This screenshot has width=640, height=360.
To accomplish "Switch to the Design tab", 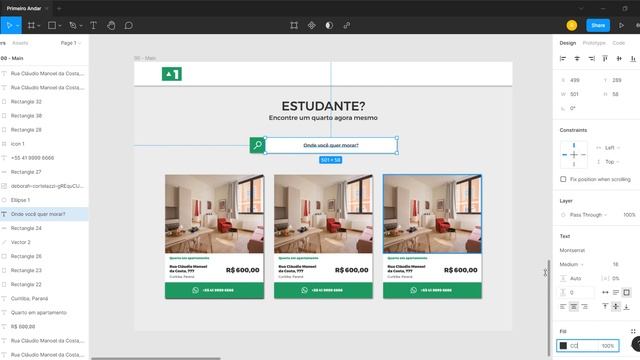I will pyautogui.click(x=567, y=43).
